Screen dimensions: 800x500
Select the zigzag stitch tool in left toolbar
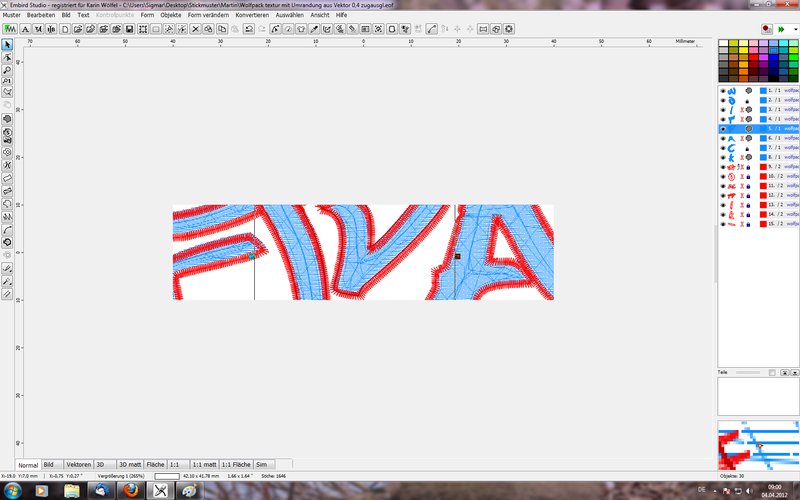(x=7, y=217)
